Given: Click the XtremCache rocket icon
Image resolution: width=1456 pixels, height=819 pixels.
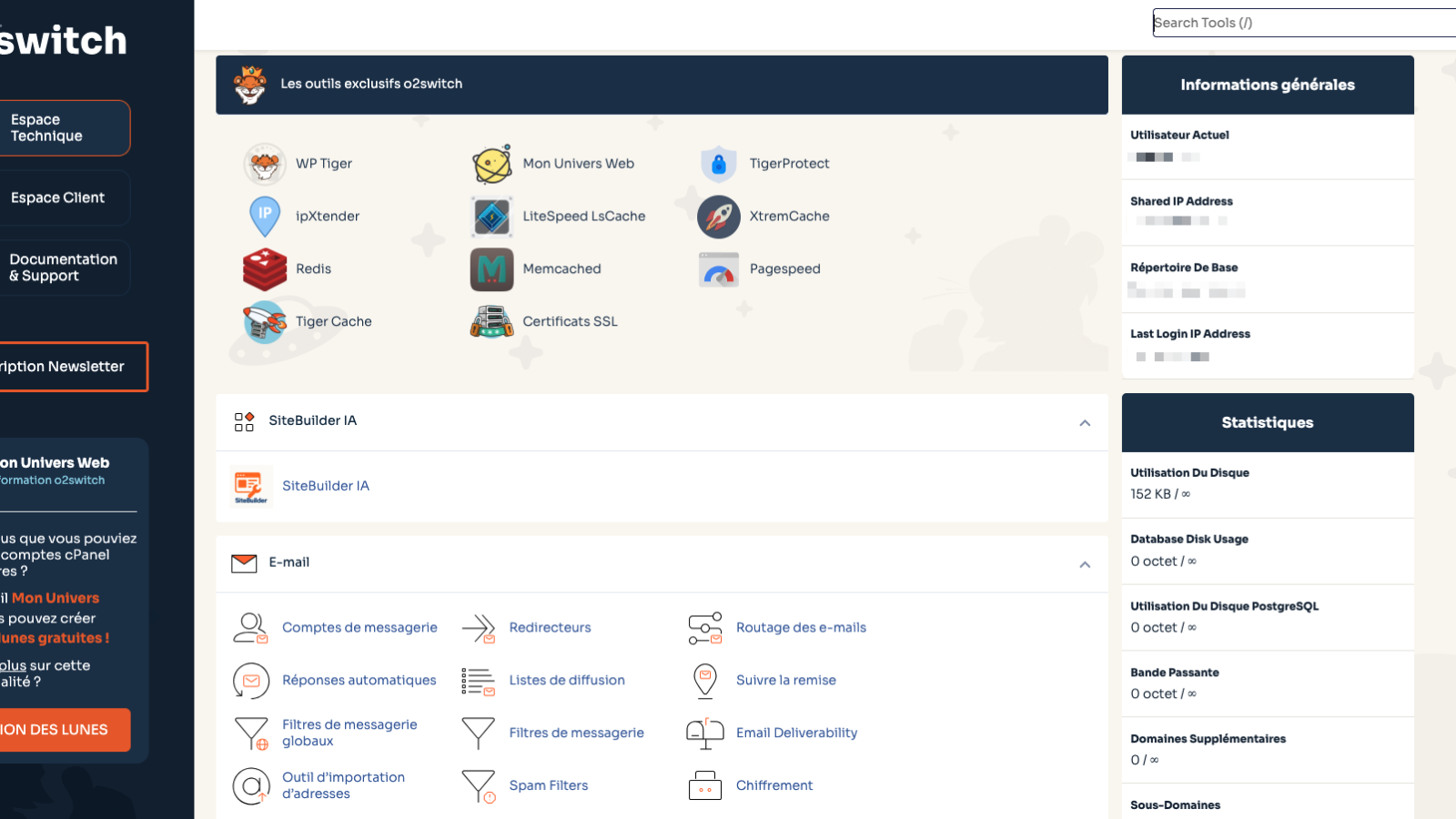Looking at the screenshot, I should click(719, 217).
